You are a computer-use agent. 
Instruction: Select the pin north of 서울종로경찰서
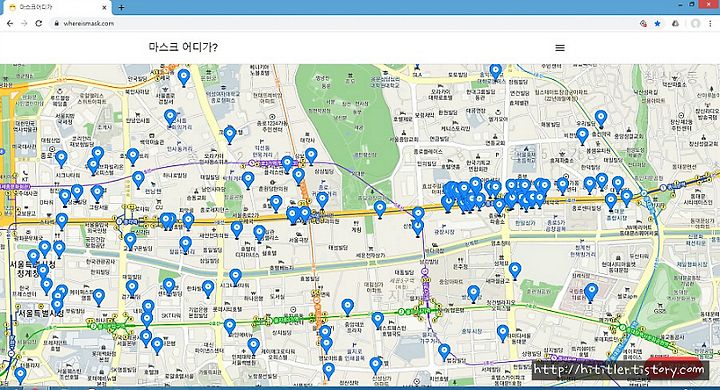(x=184, y=78)
